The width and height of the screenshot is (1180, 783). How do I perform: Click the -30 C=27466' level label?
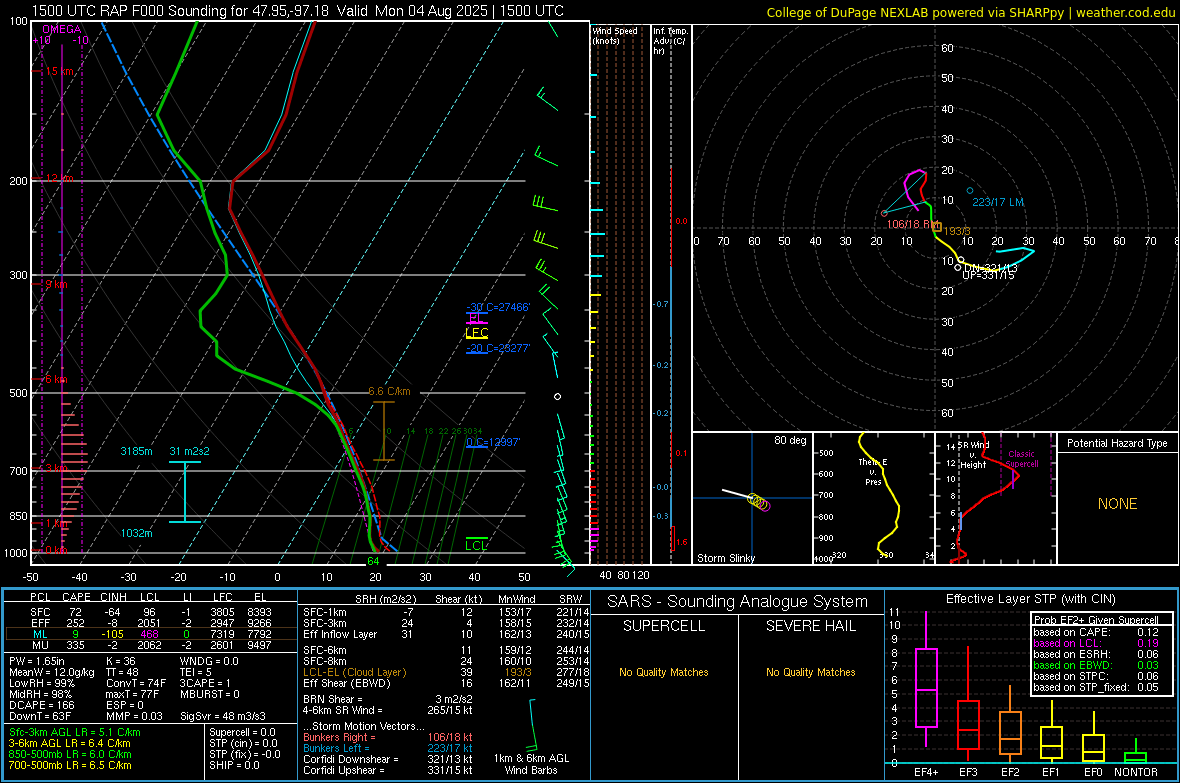pyautogui.click(x=498, y=307)
